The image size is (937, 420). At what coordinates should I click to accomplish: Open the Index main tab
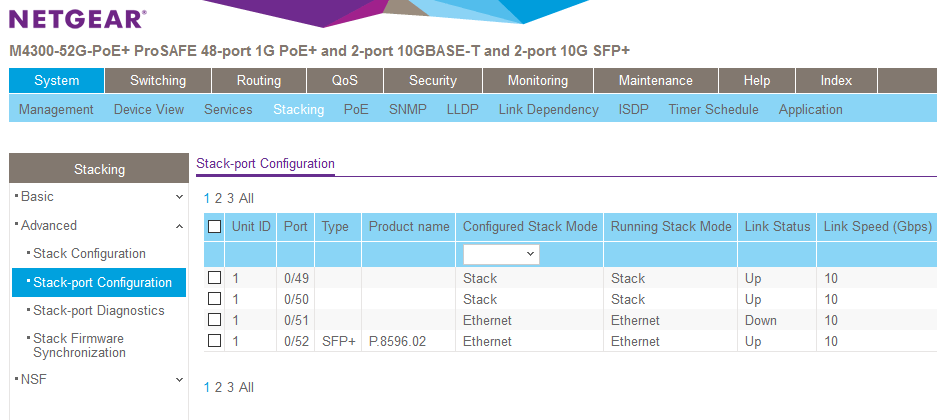click(x=836, y=81)
